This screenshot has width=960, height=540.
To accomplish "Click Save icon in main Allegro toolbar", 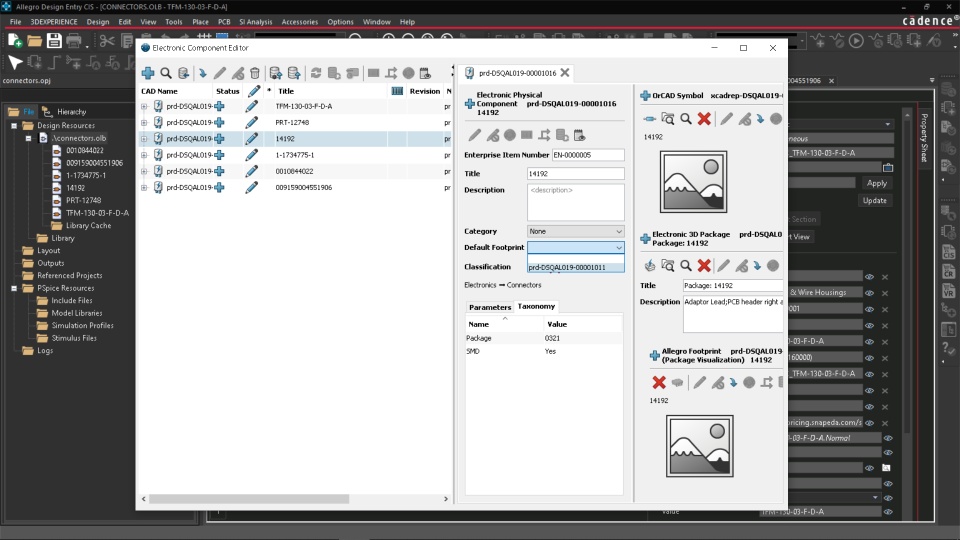I will (x=54, y=41).
